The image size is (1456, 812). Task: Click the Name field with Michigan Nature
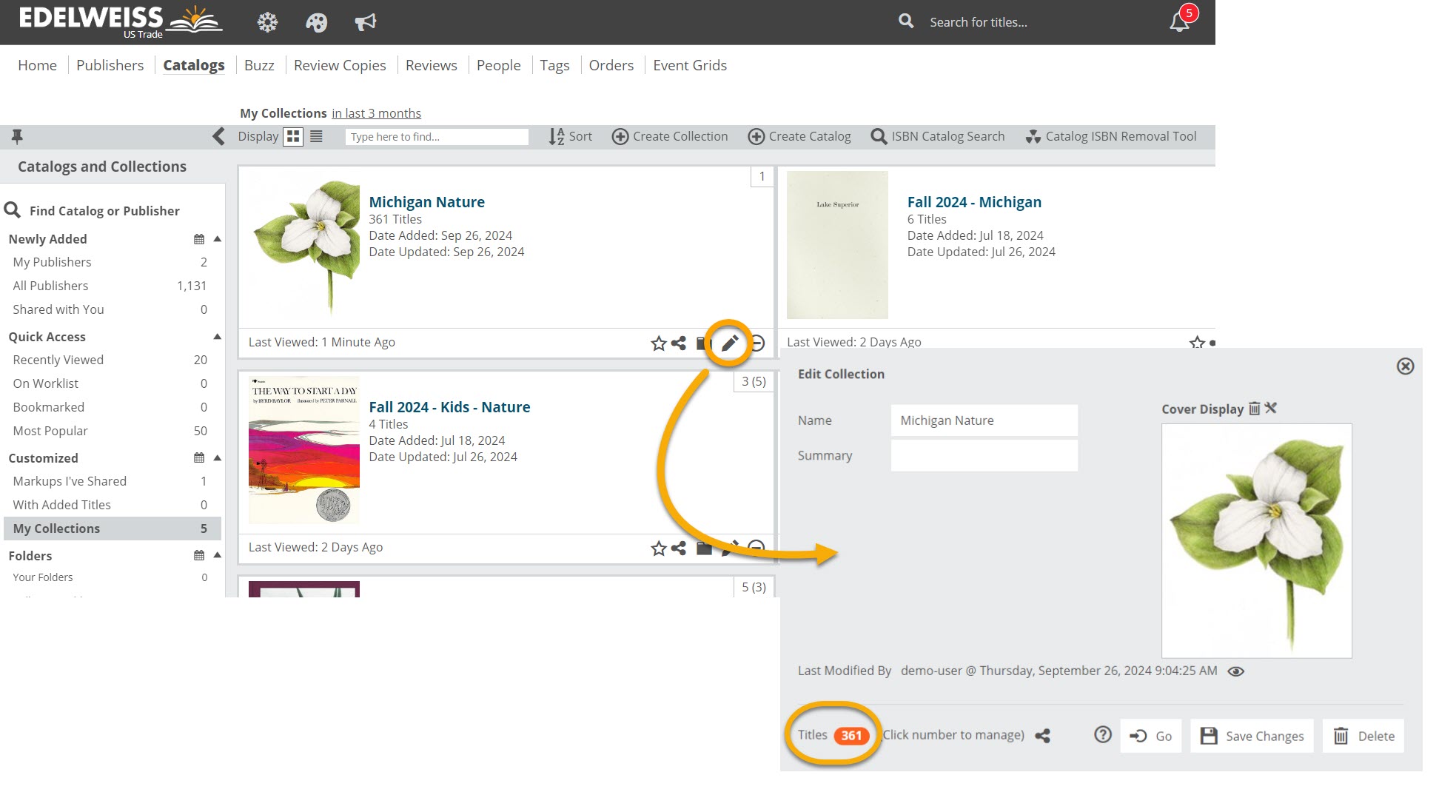coord(984,420)
